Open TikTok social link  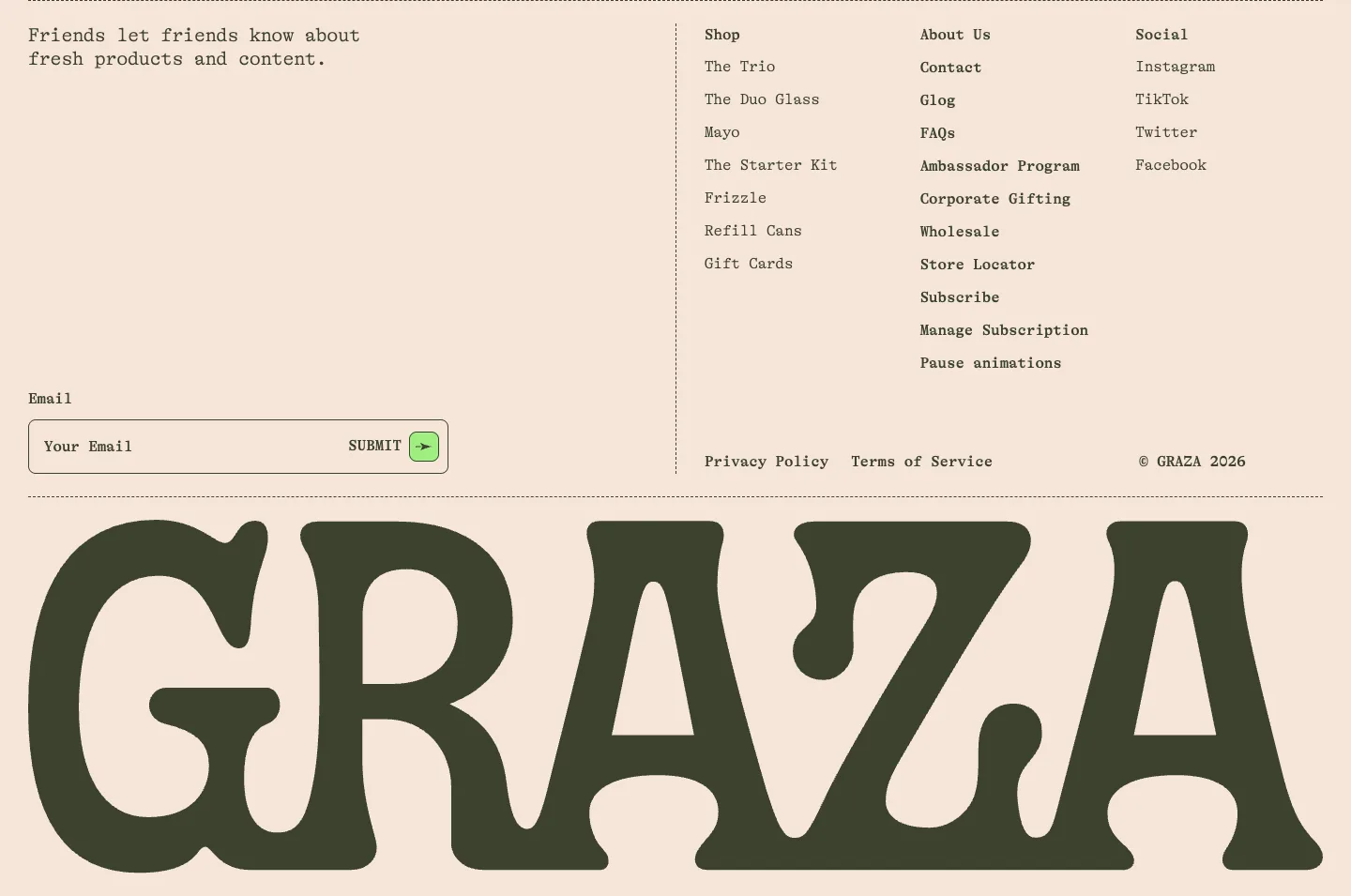(x=1161, y=99)
